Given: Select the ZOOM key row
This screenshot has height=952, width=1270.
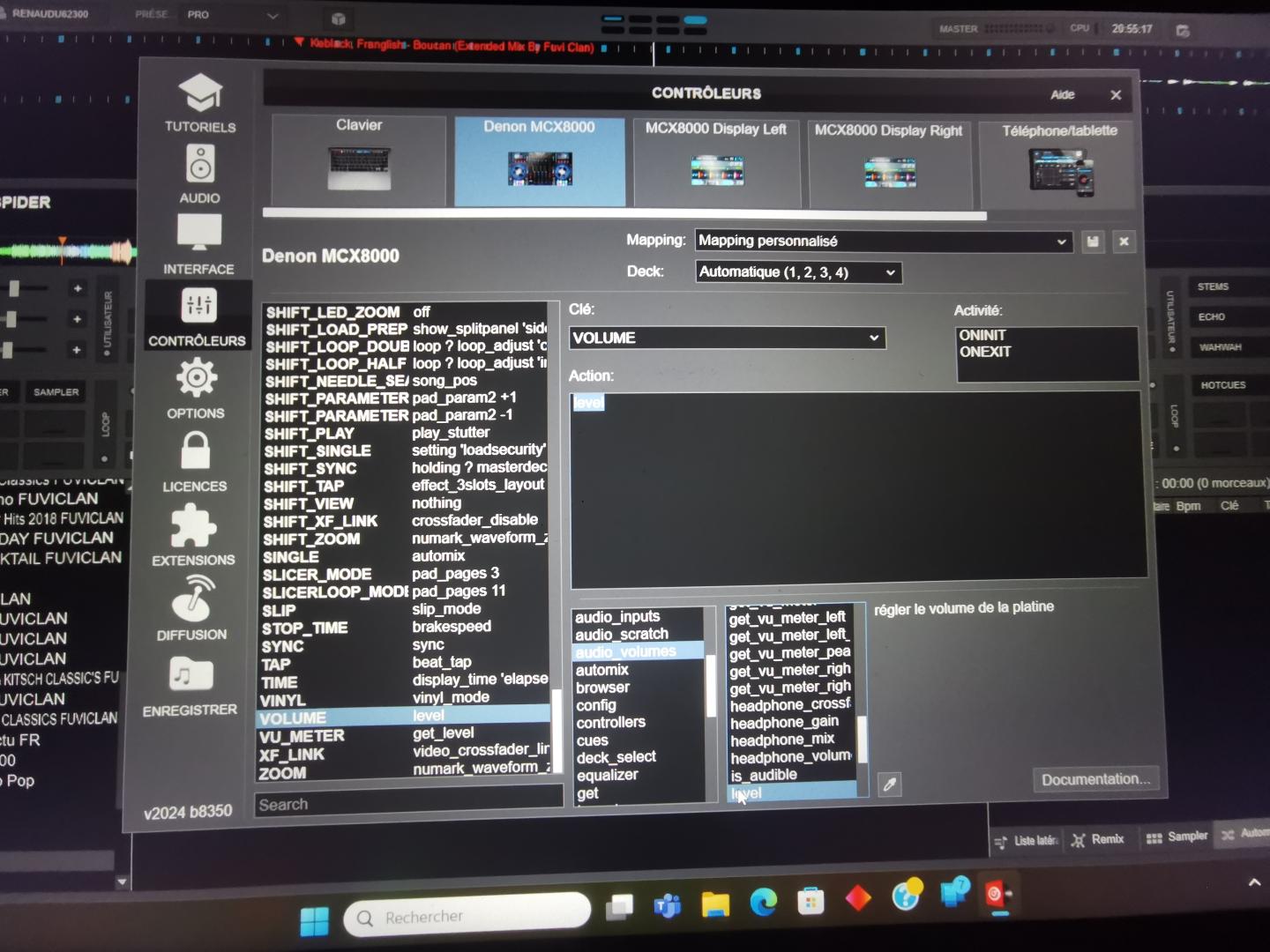Looking at the screenshot, I should tap(404, 772).
